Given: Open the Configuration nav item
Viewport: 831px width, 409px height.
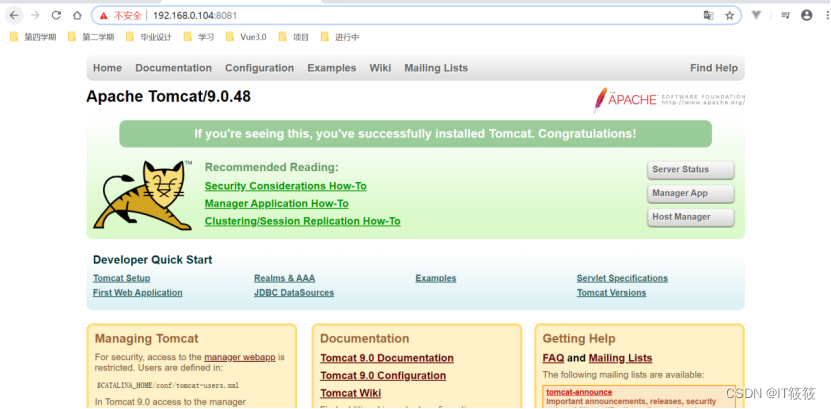Looking at the screenshot, I should pyautogui.click(x=259, y=68).
